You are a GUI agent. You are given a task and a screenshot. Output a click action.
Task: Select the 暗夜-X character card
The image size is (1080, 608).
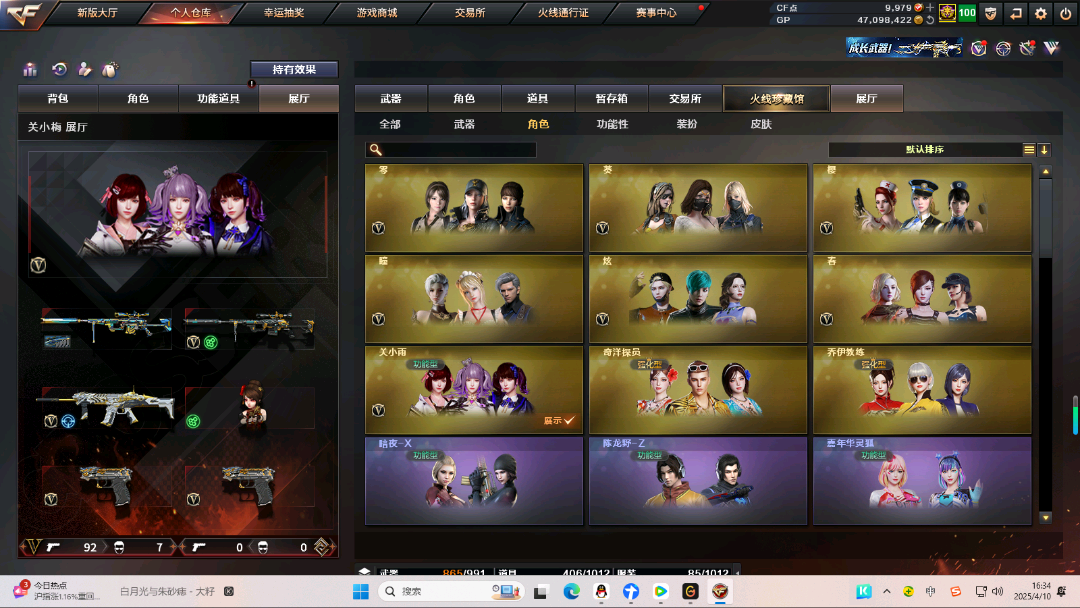(x=474, y=481)
